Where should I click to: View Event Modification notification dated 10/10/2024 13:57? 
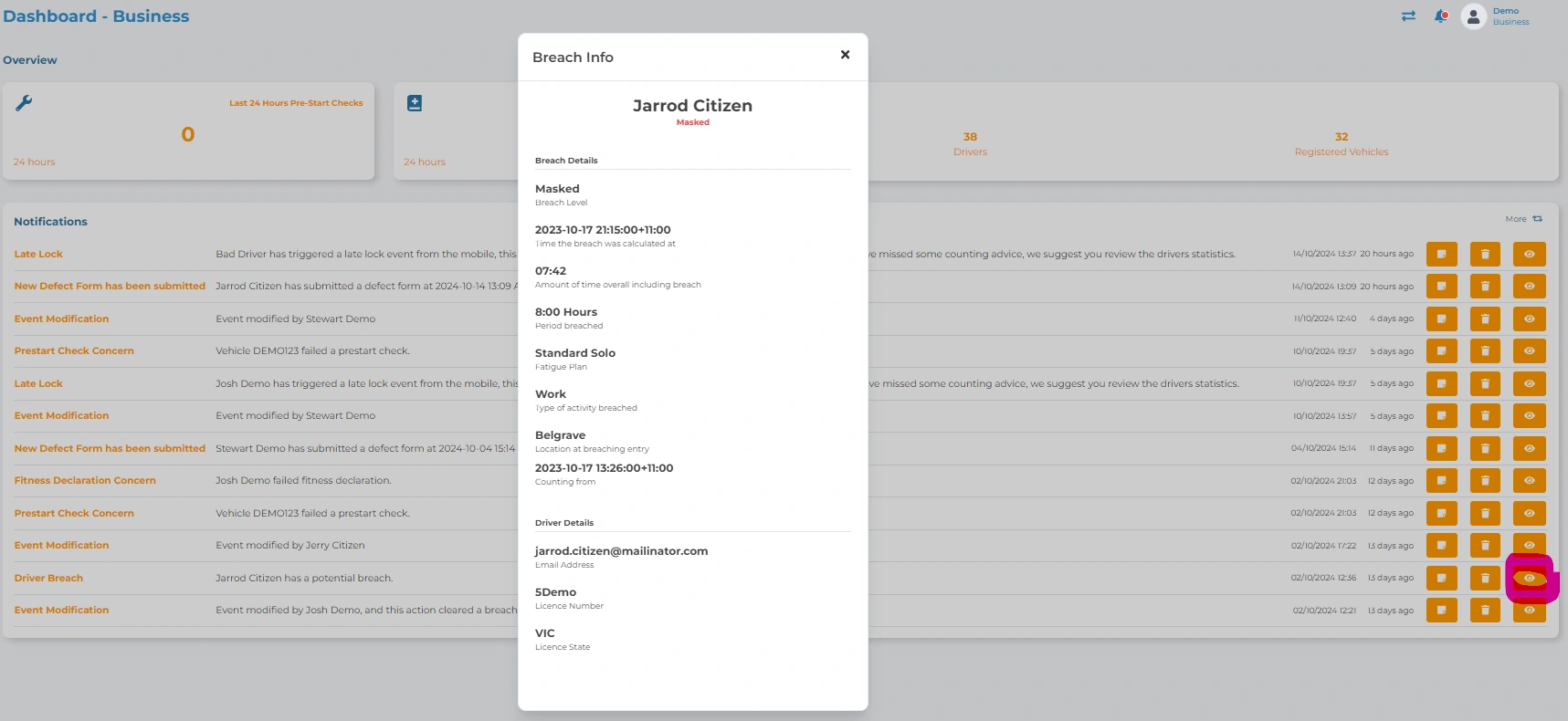pyautogui.click(x=1530, y=416)
